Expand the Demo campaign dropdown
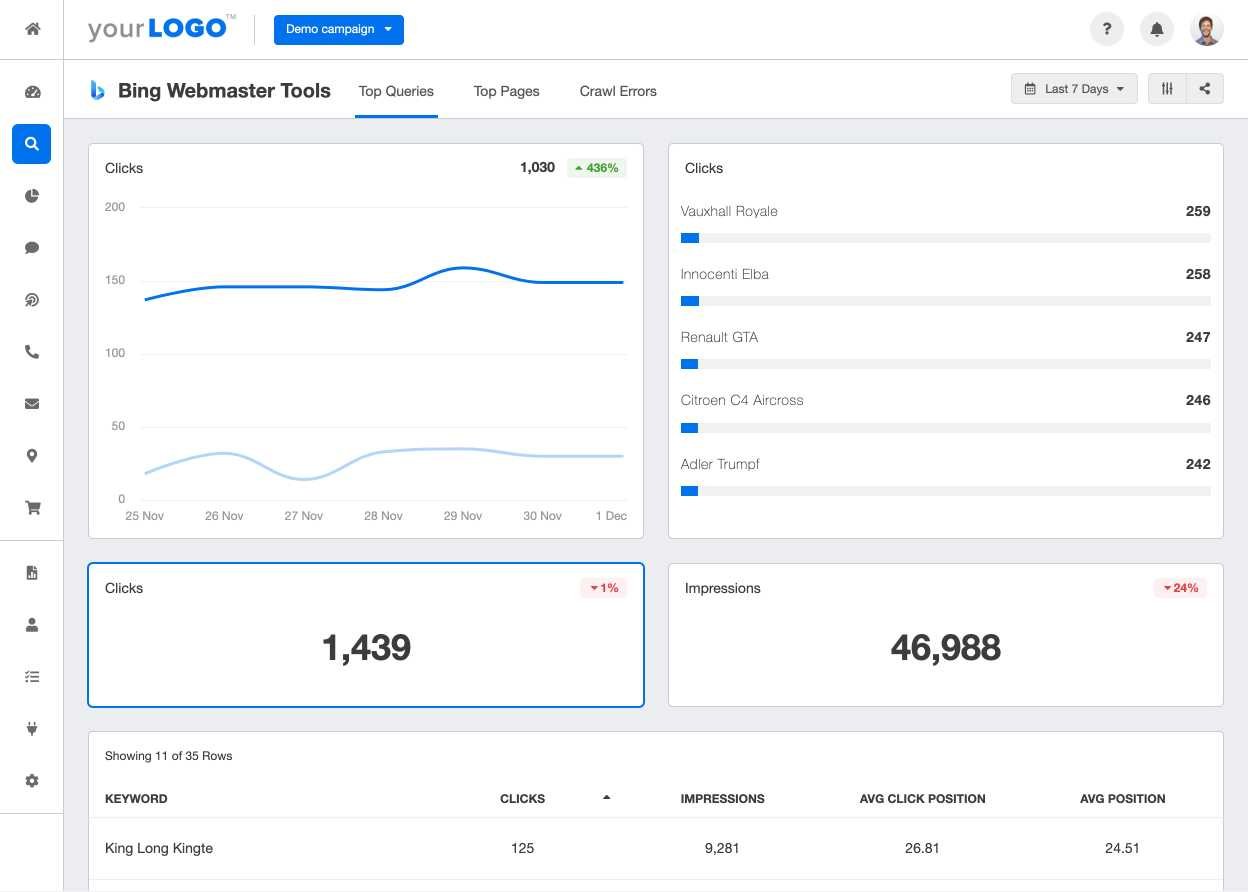 pyautogui.click(x=339, y=29)
